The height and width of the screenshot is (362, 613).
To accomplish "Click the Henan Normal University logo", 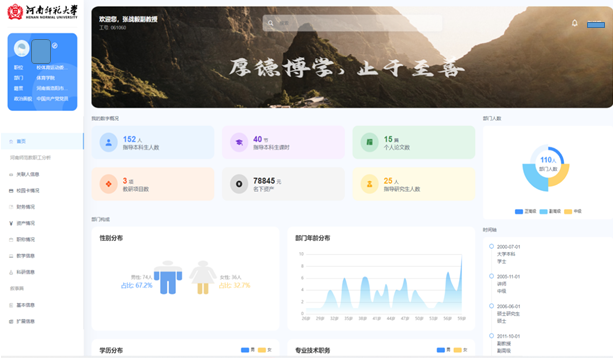I will coord(42,12).
